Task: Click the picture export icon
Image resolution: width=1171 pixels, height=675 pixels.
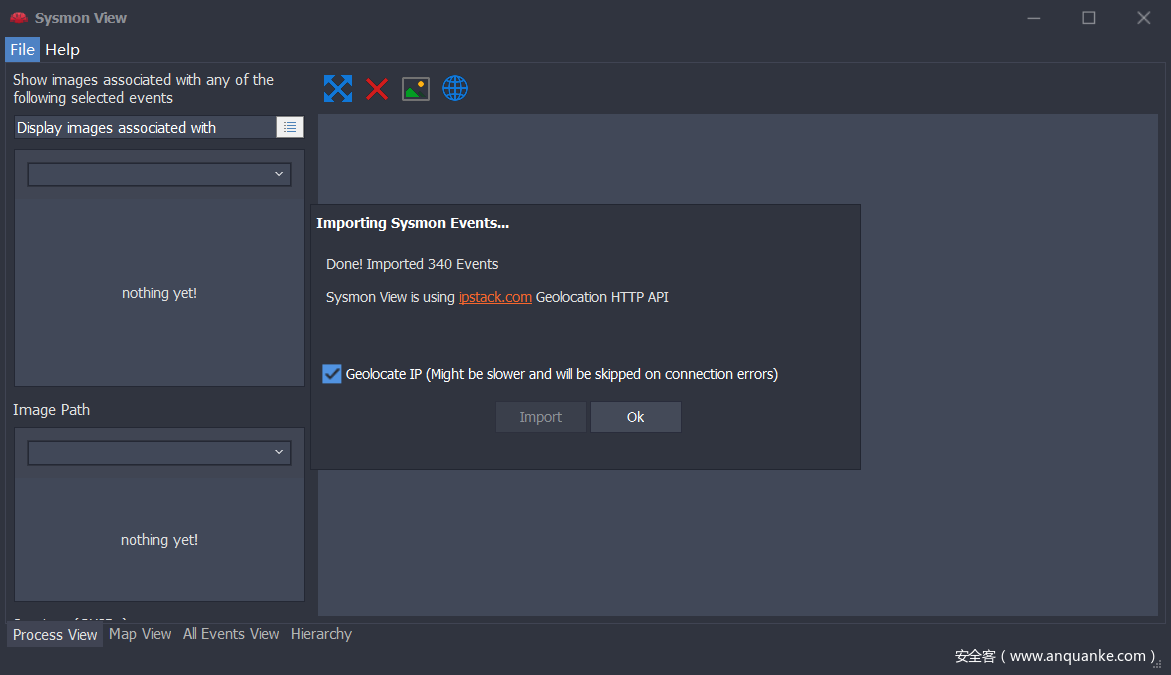Action: point(416,89)
